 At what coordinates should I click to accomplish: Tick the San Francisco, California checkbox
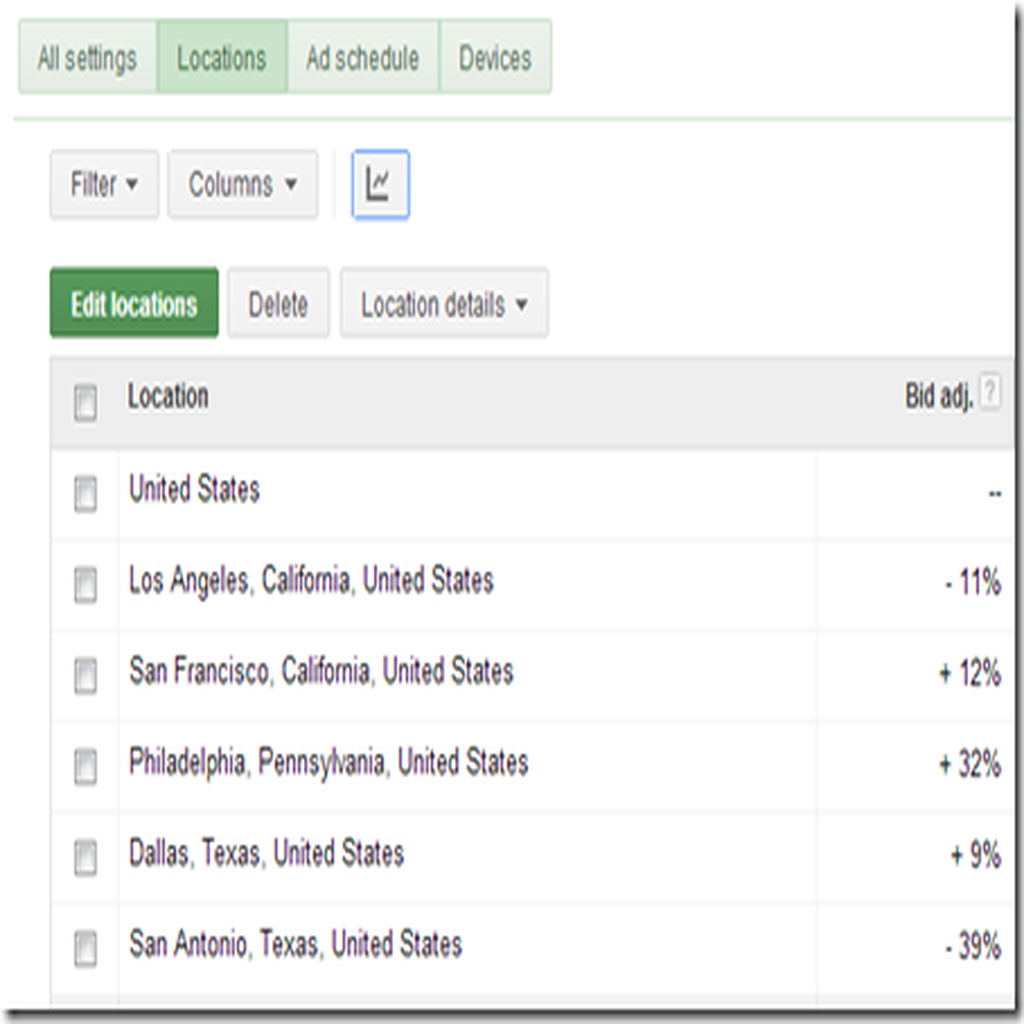pos(86,675)
